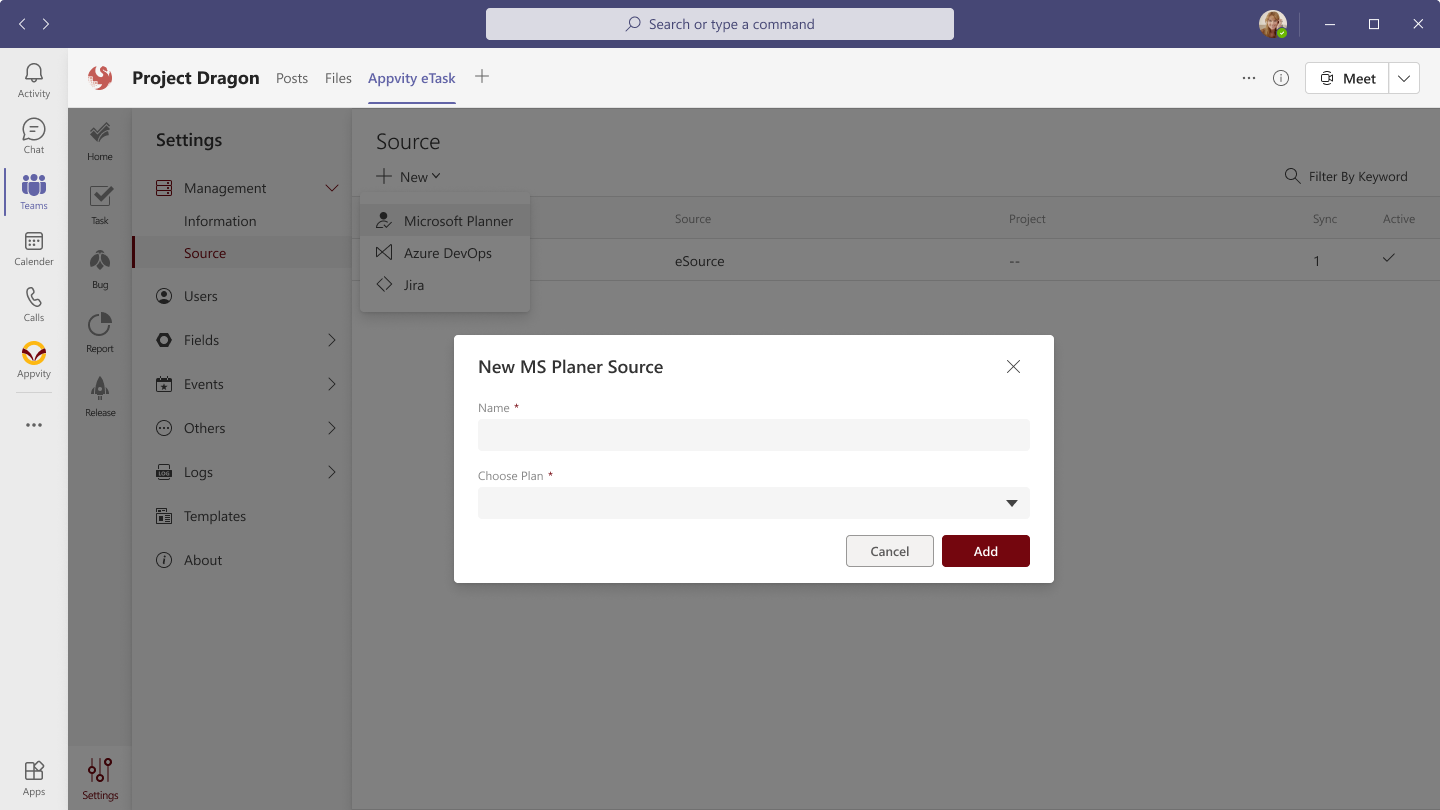This screenshot has width=1440, height=810.
Task: Close the dialog with the X
Action: pyautogui.click(x=1013, y=367)
